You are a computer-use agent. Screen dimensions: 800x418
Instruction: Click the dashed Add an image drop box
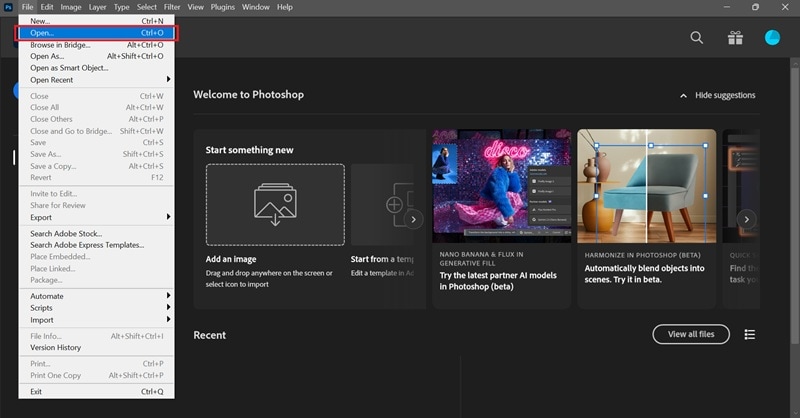coord(275,205)
